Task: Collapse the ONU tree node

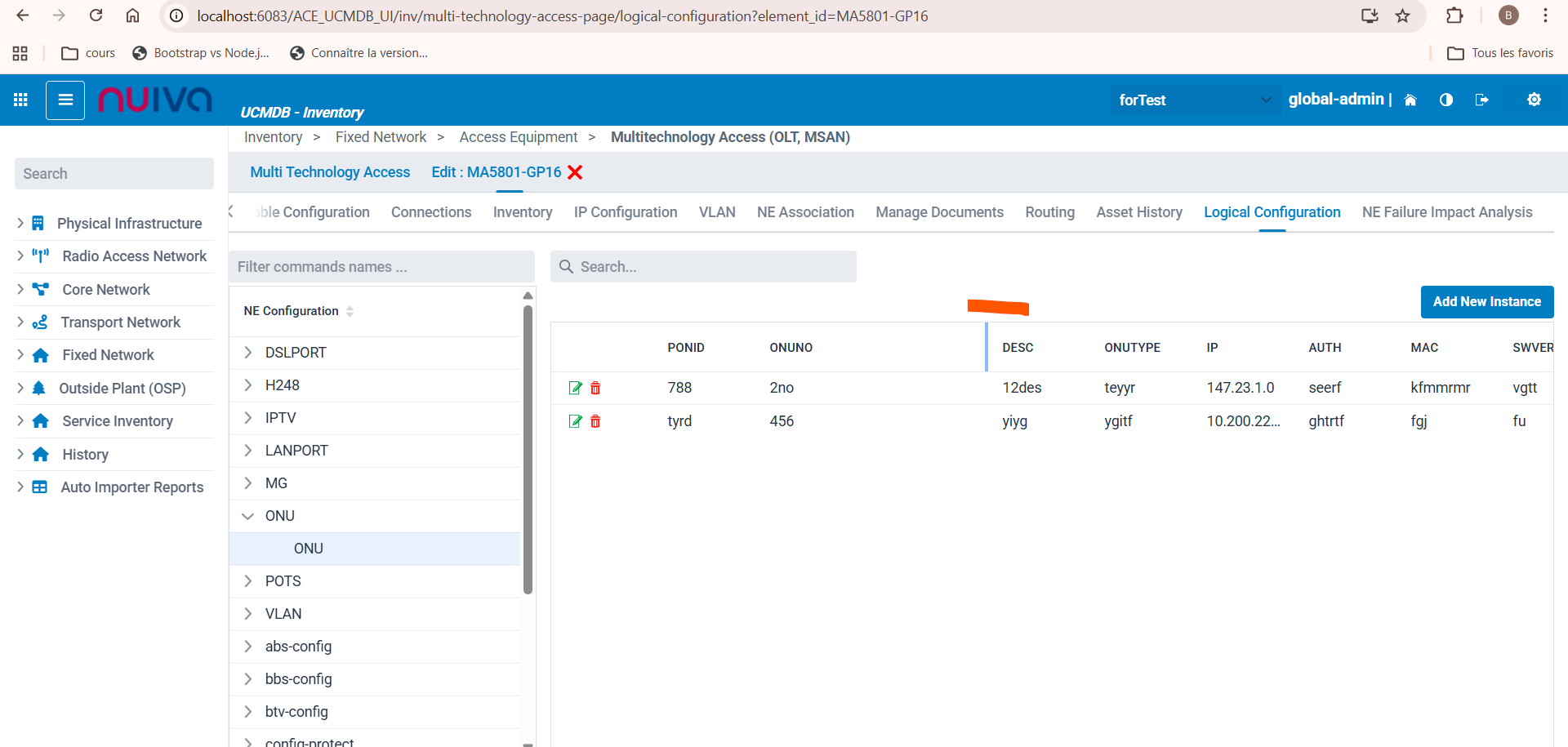Action: 248,516
